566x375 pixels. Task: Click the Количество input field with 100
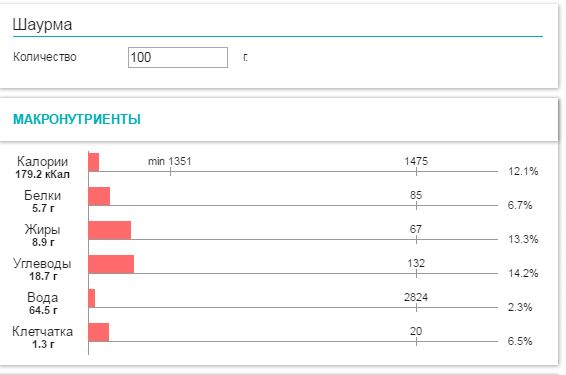(178, 57)
